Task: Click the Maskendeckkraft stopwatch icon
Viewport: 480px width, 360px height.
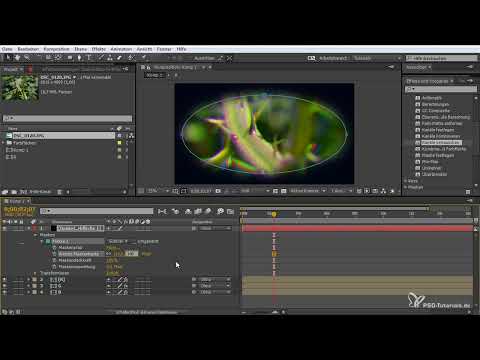Action: click(x=55, y=260)
